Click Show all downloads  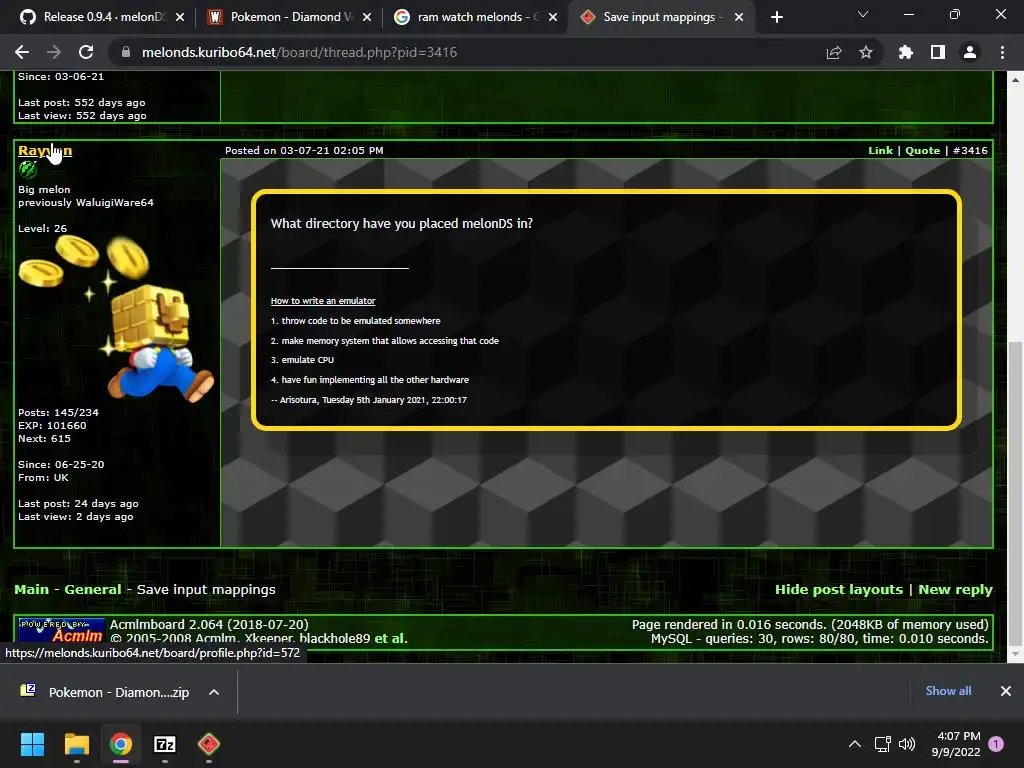point(948,691)
